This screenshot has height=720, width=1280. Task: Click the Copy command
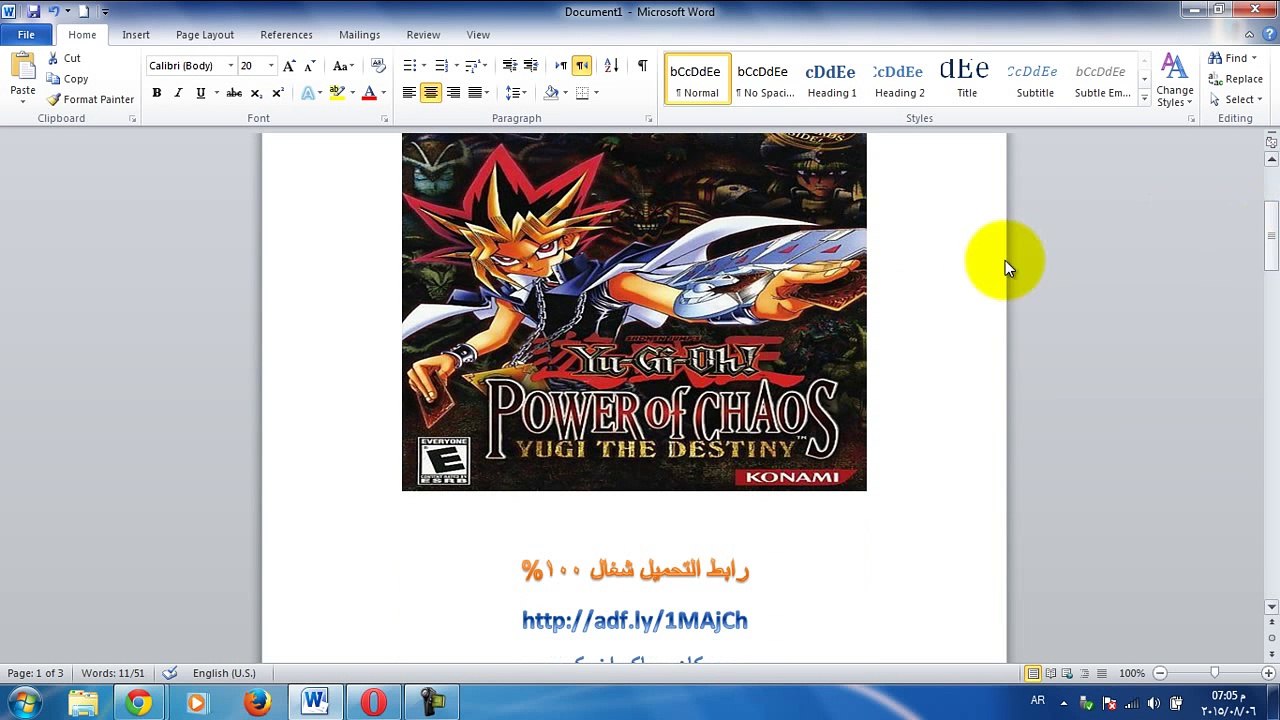click(x=67, y=79)
